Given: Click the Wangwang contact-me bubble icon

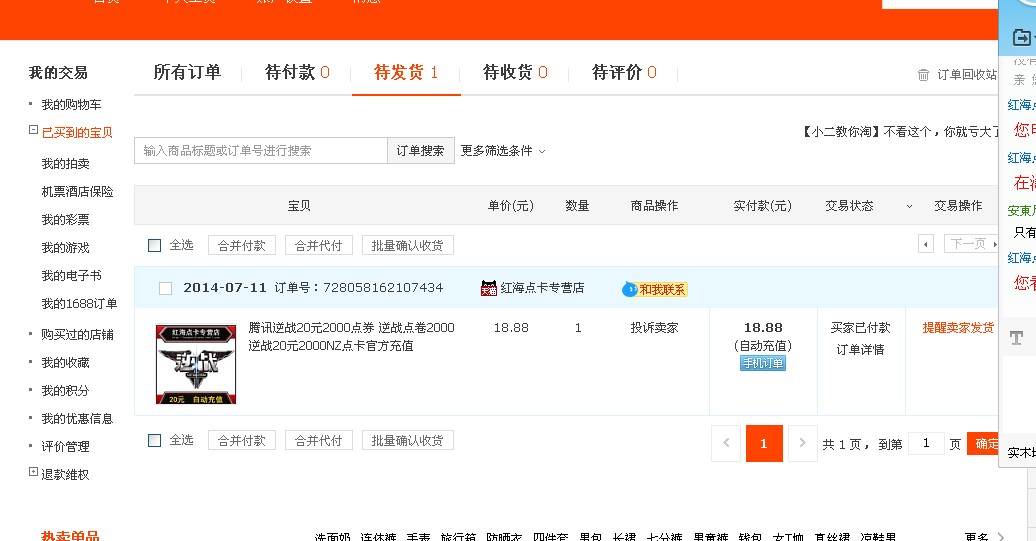Looking at the screenshot, I should (630, 289).
